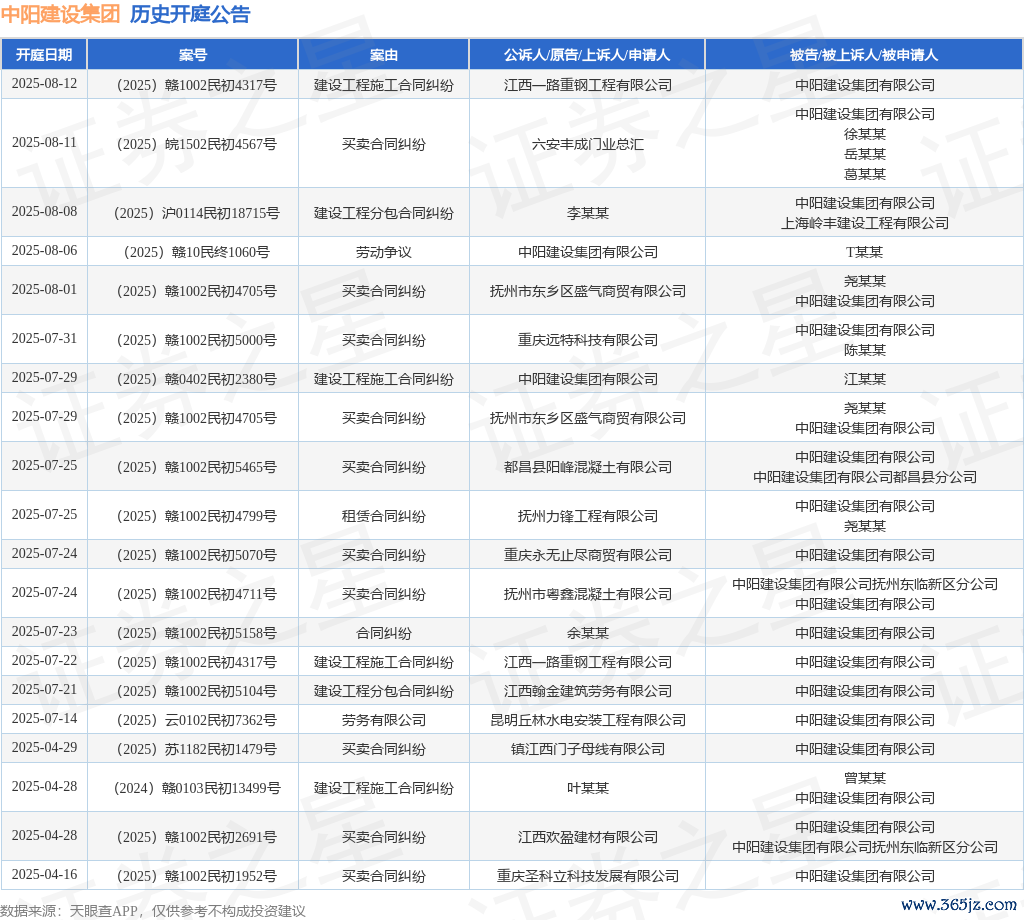The height and width of the screenshot is (920, 1024).
Task: Click the 数据来源 天眼查APP footer note
Action: 153,911
